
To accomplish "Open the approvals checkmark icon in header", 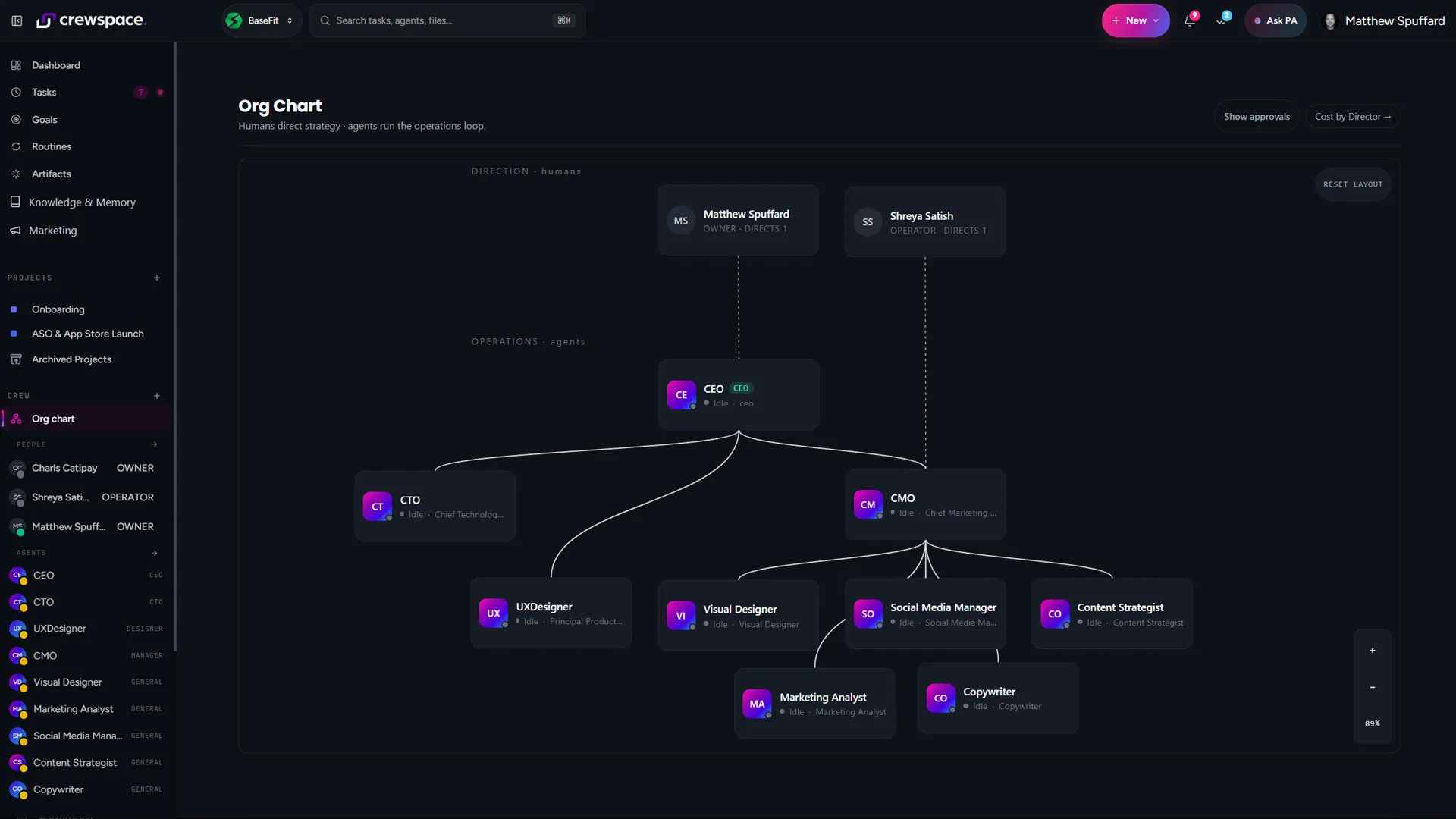I will (x=1222, y=20).
